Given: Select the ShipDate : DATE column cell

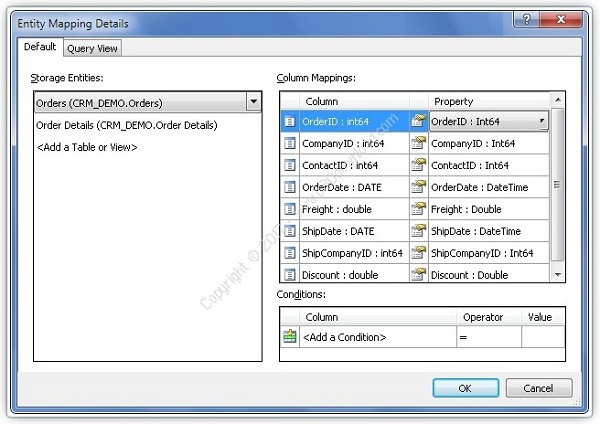Looking at the screenshot, I should [x=354, y=231].
